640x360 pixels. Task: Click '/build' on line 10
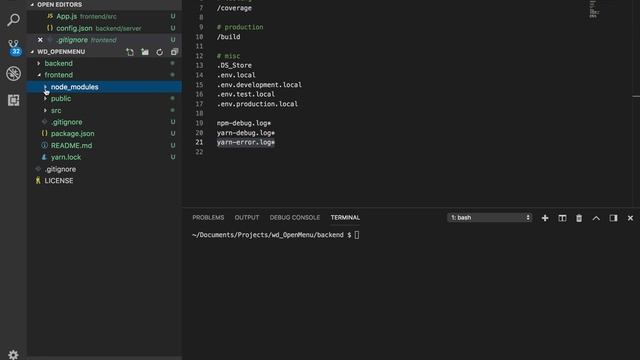(228, 37)
